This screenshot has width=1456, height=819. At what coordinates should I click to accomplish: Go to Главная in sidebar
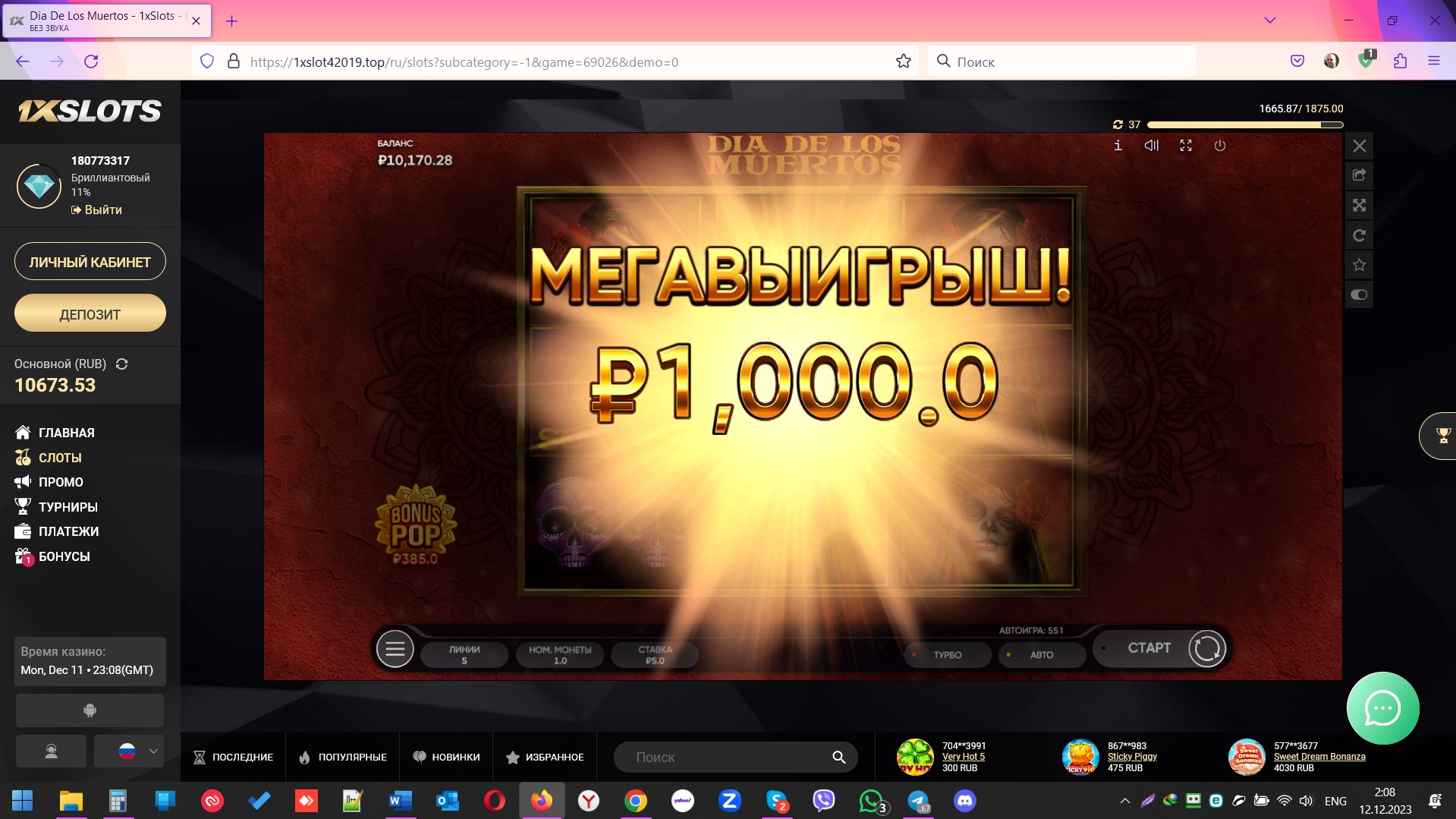click(x=55, y=433)
